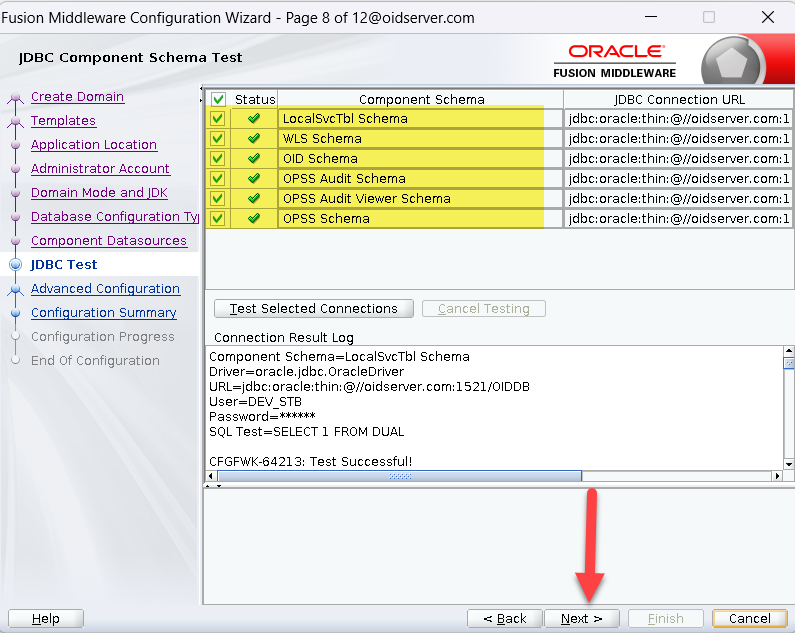Click green status checkmark for OPSS Schema
The height and width of the screenshot is (633, 795).
(x=254, y=219)
